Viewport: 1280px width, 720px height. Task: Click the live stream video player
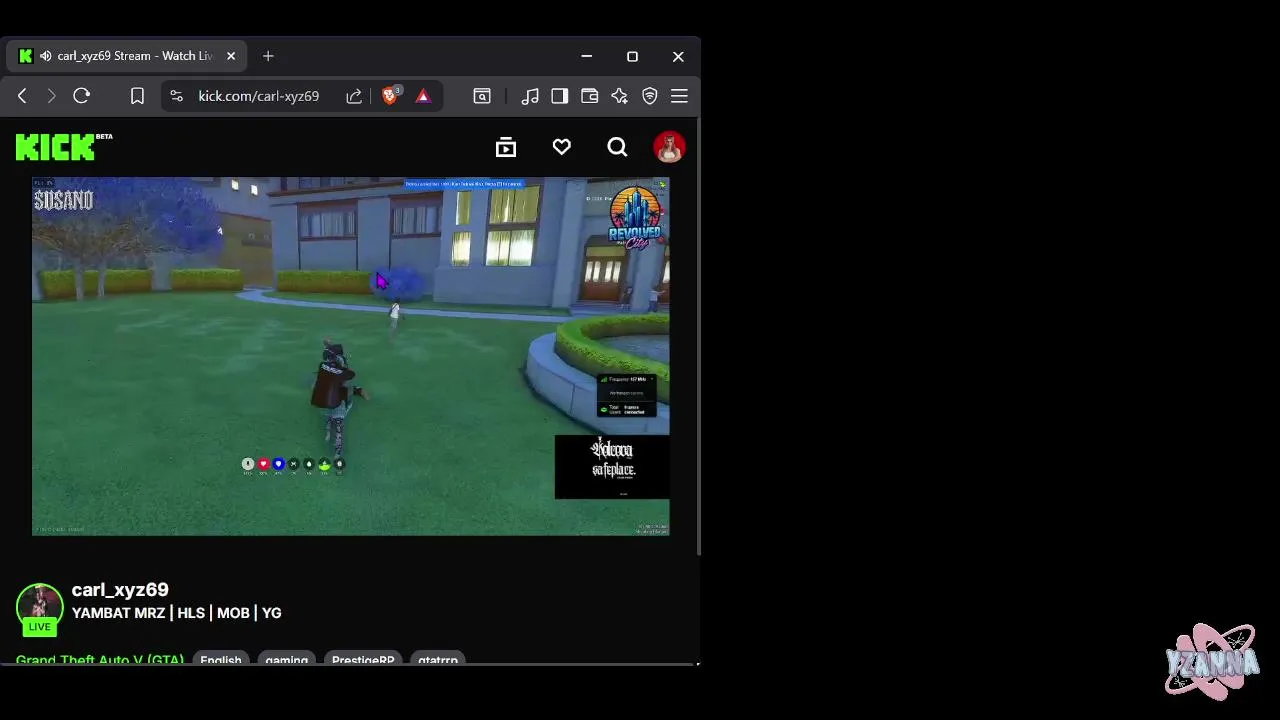[x=351, y=357]
